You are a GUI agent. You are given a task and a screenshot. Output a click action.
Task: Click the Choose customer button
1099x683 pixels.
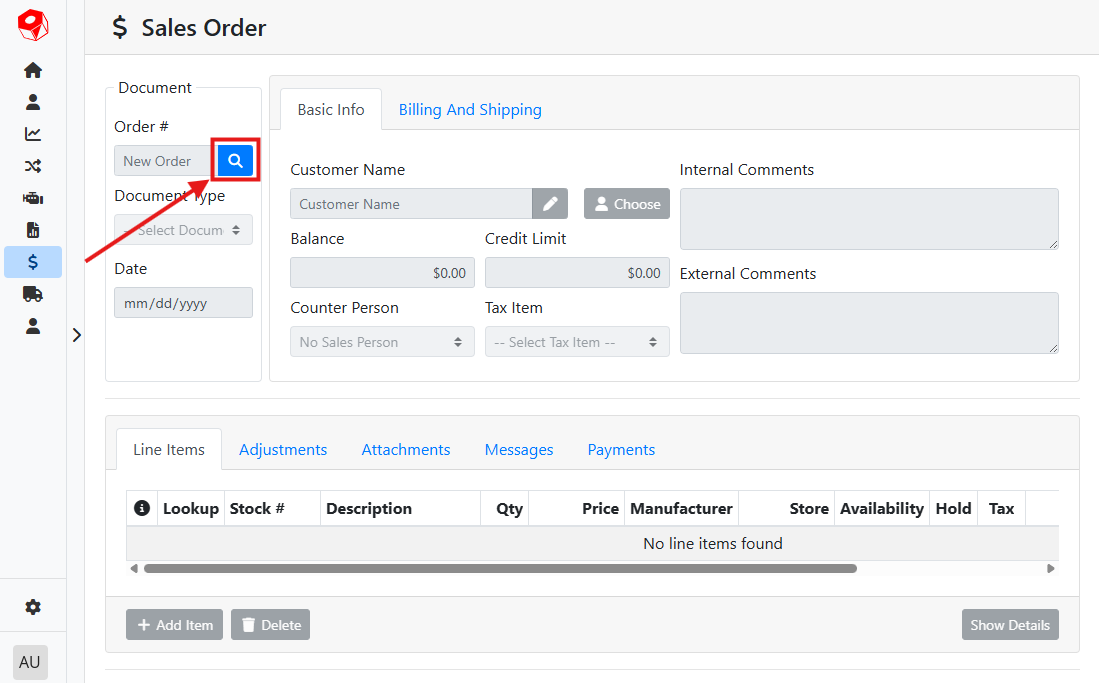(627, 204)
